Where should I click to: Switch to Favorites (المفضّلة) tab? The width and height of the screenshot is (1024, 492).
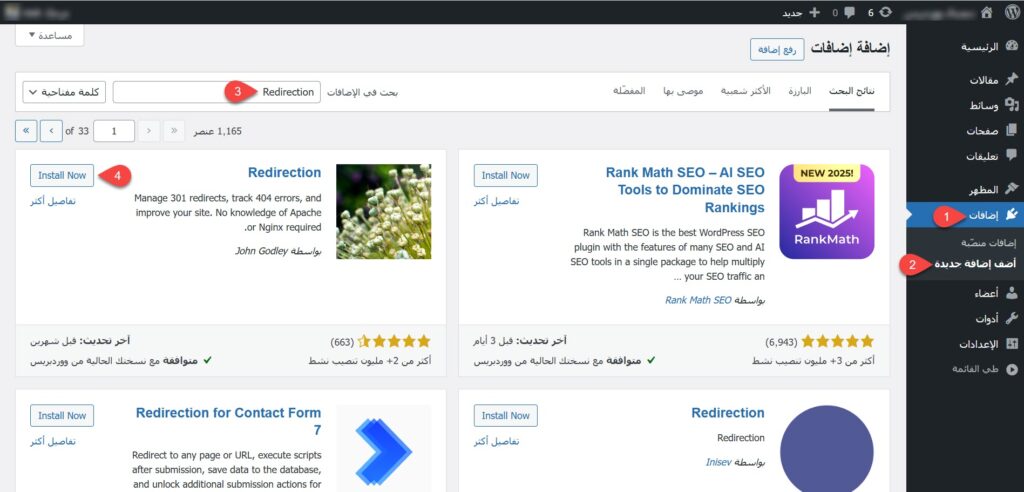click(629, 91)
